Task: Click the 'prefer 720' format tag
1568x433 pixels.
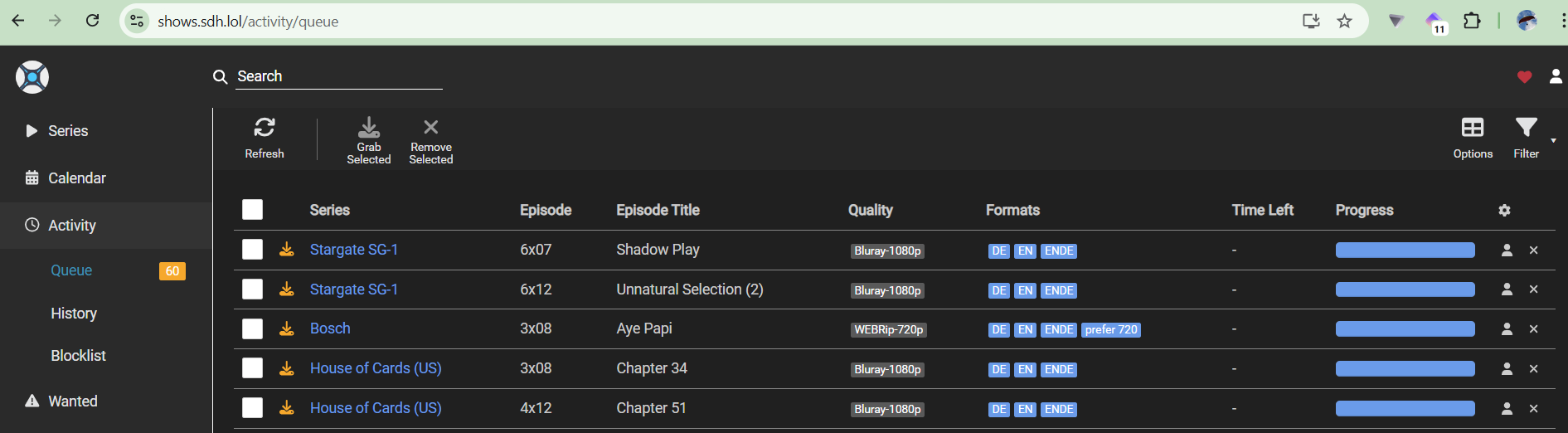Action: (x=1111, y=330)
